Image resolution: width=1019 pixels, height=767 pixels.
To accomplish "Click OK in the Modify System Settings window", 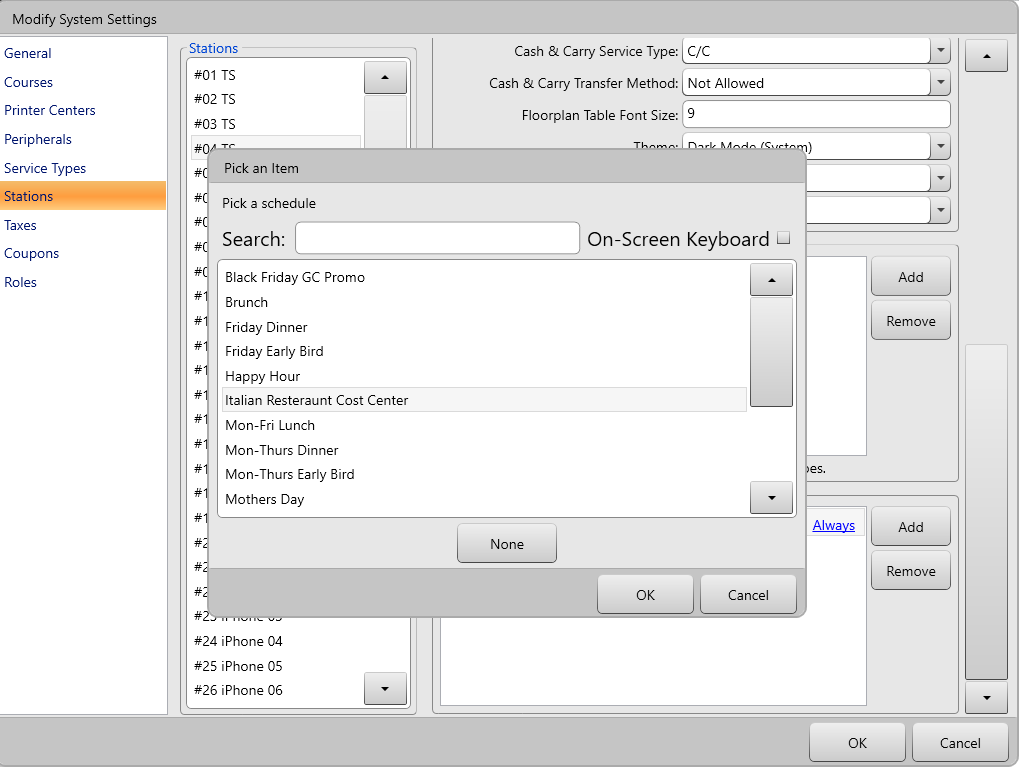I will click(x=857, y=742).
